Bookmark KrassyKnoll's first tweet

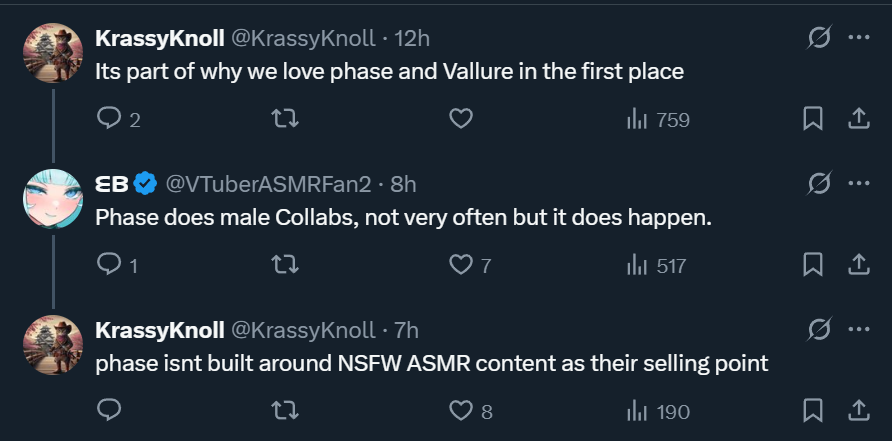[812, 119]
